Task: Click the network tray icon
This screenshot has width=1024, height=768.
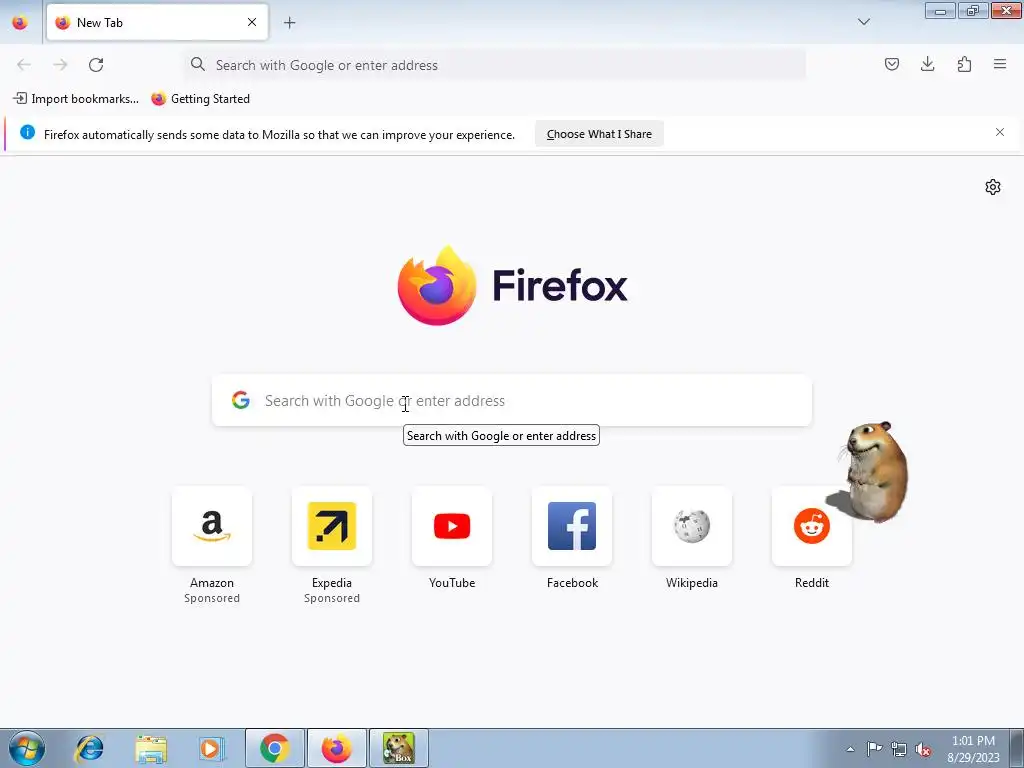Action: [x=899, y=749]
